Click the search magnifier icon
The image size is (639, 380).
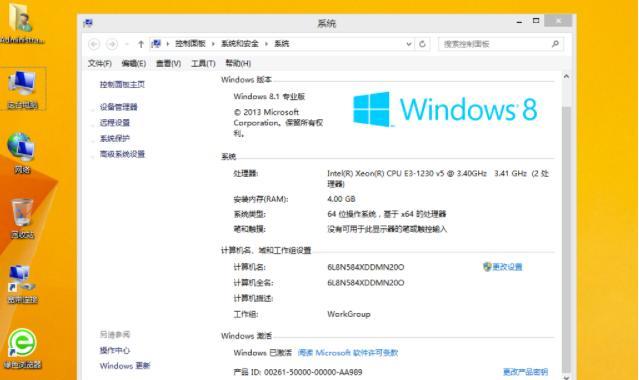click(555, 44)
